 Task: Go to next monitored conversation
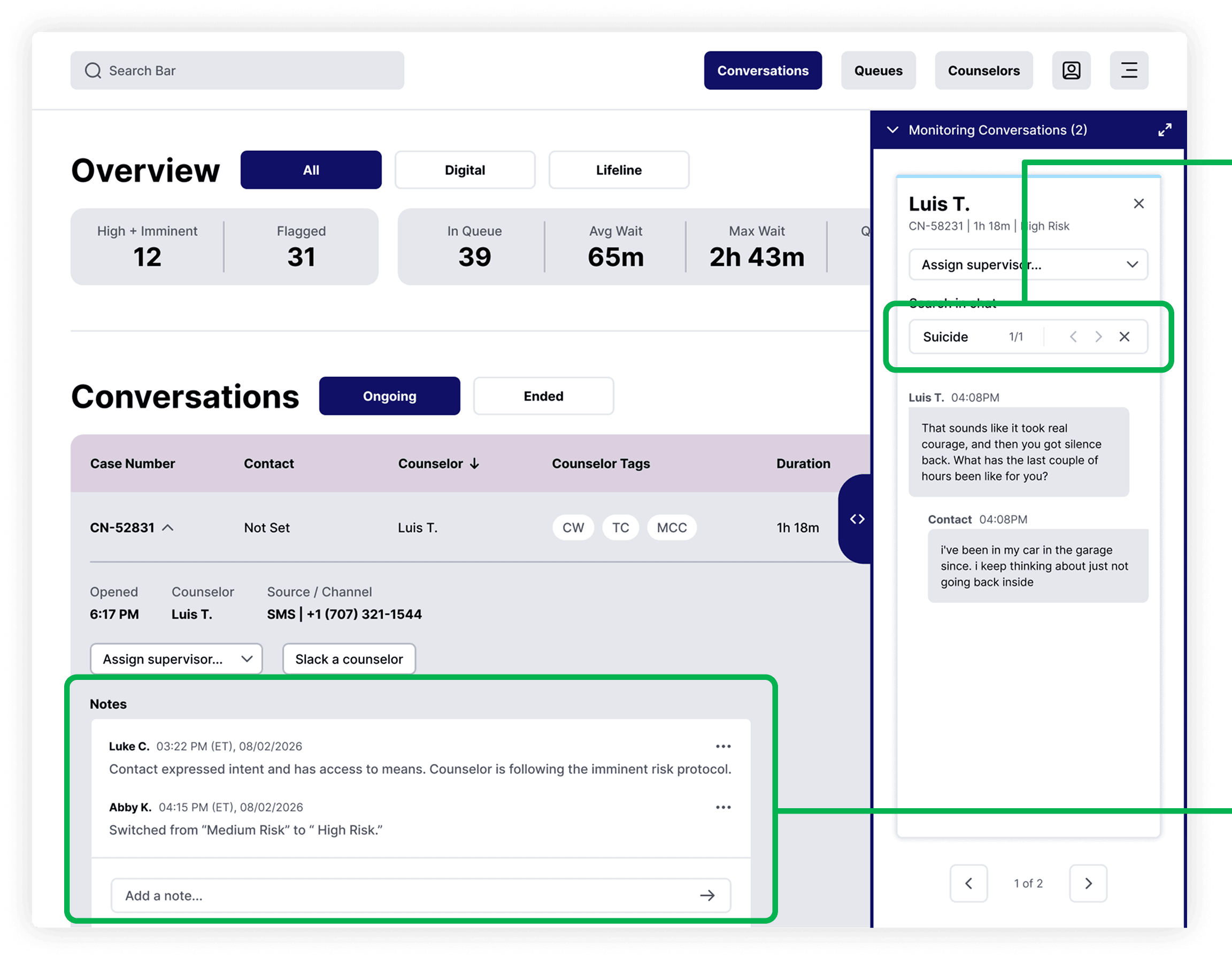click(x=1088, y=883)
